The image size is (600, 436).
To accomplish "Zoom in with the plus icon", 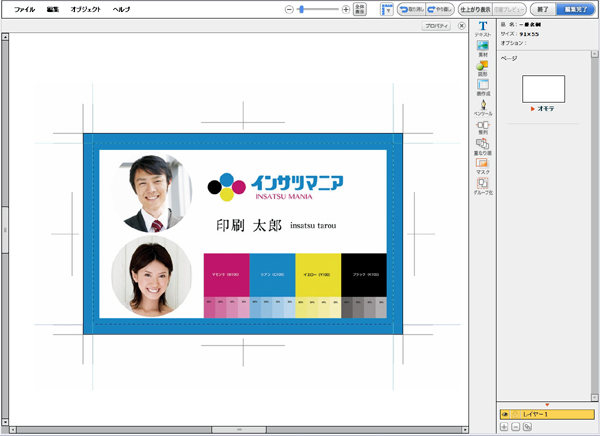I will [346, 10].
